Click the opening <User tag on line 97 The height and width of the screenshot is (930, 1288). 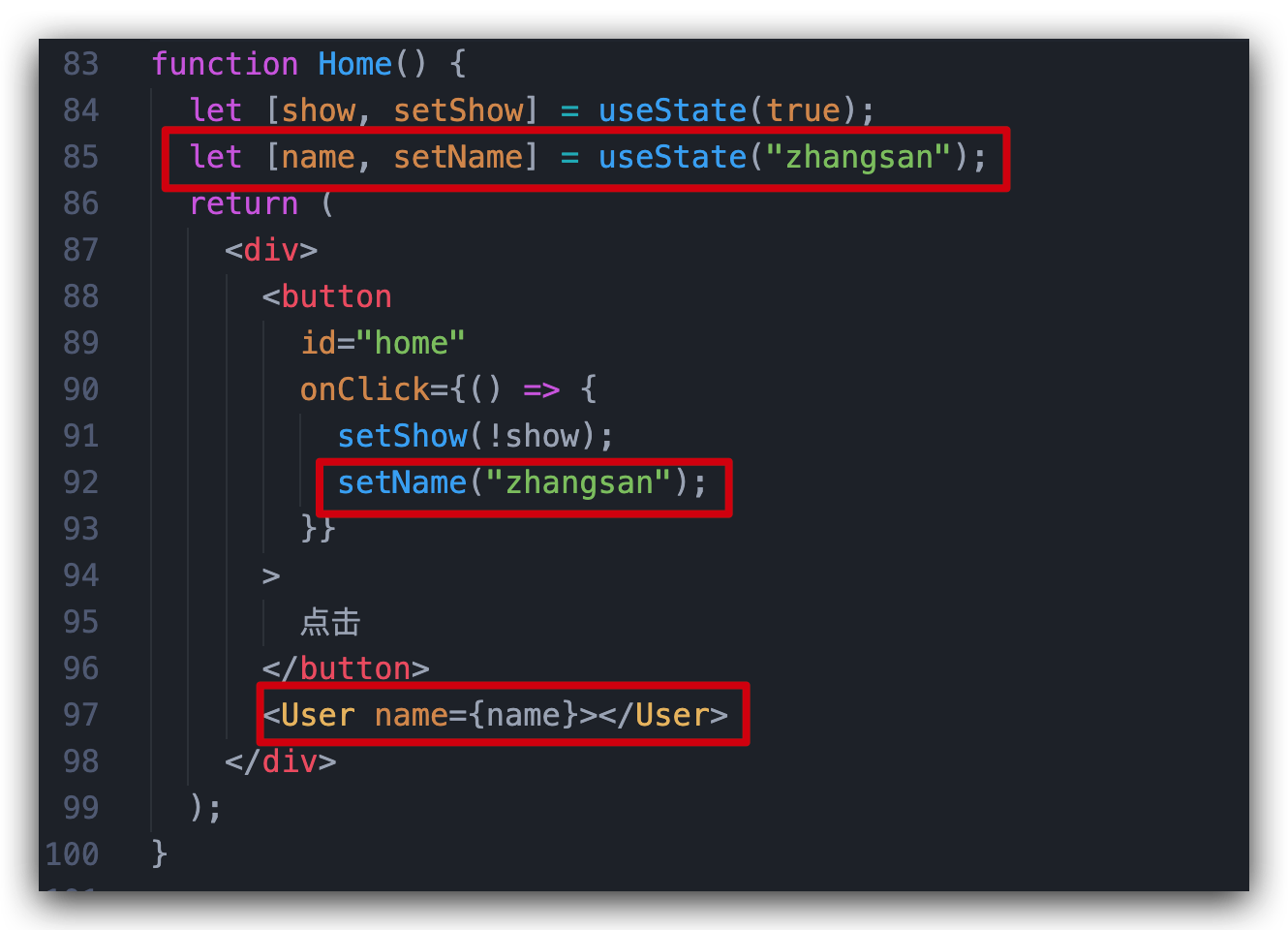tap(309, 715)
